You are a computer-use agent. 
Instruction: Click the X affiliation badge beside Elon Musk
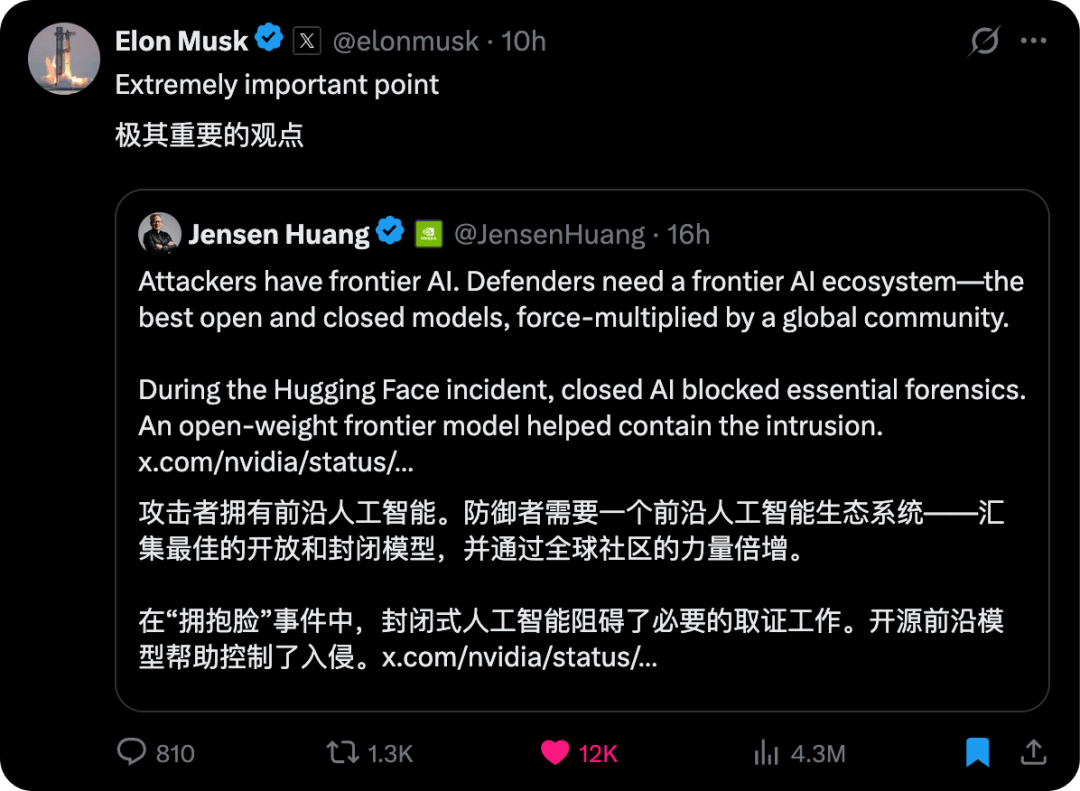click(x=307, y=41)
